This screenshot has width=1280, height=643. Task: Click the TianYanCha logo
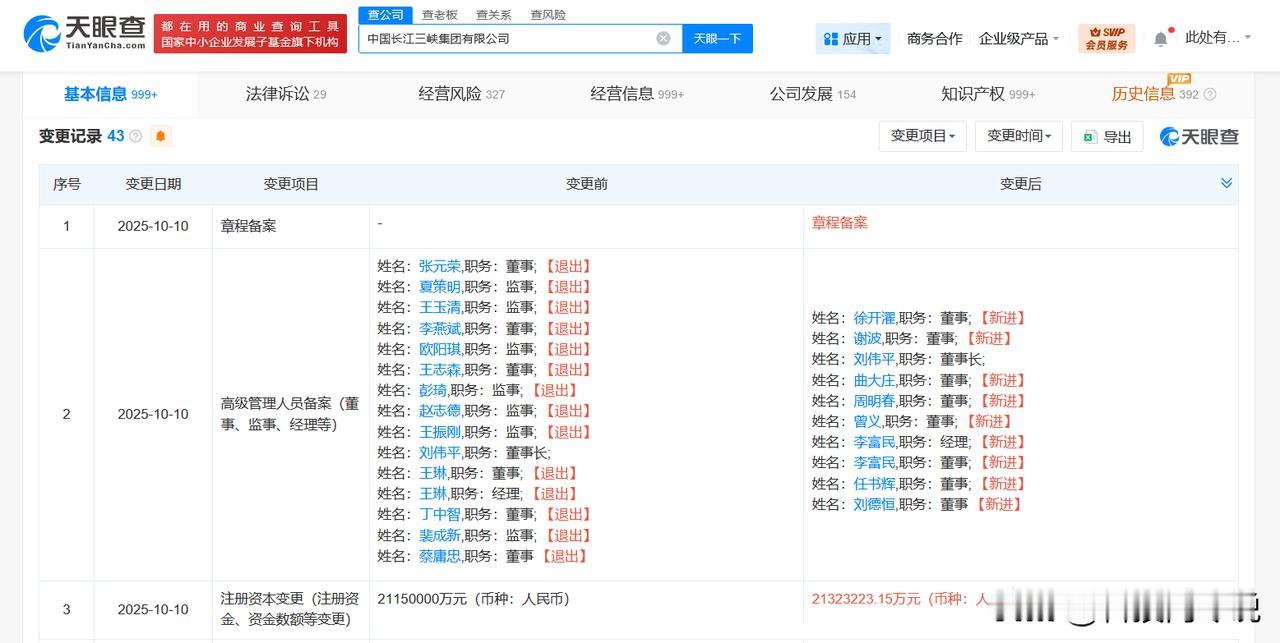tap(83, 33)
